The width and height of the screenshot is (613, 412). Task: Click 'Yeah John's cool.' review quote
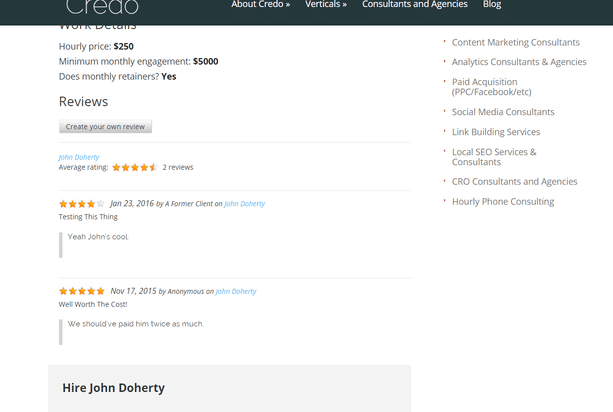point(98,237)
